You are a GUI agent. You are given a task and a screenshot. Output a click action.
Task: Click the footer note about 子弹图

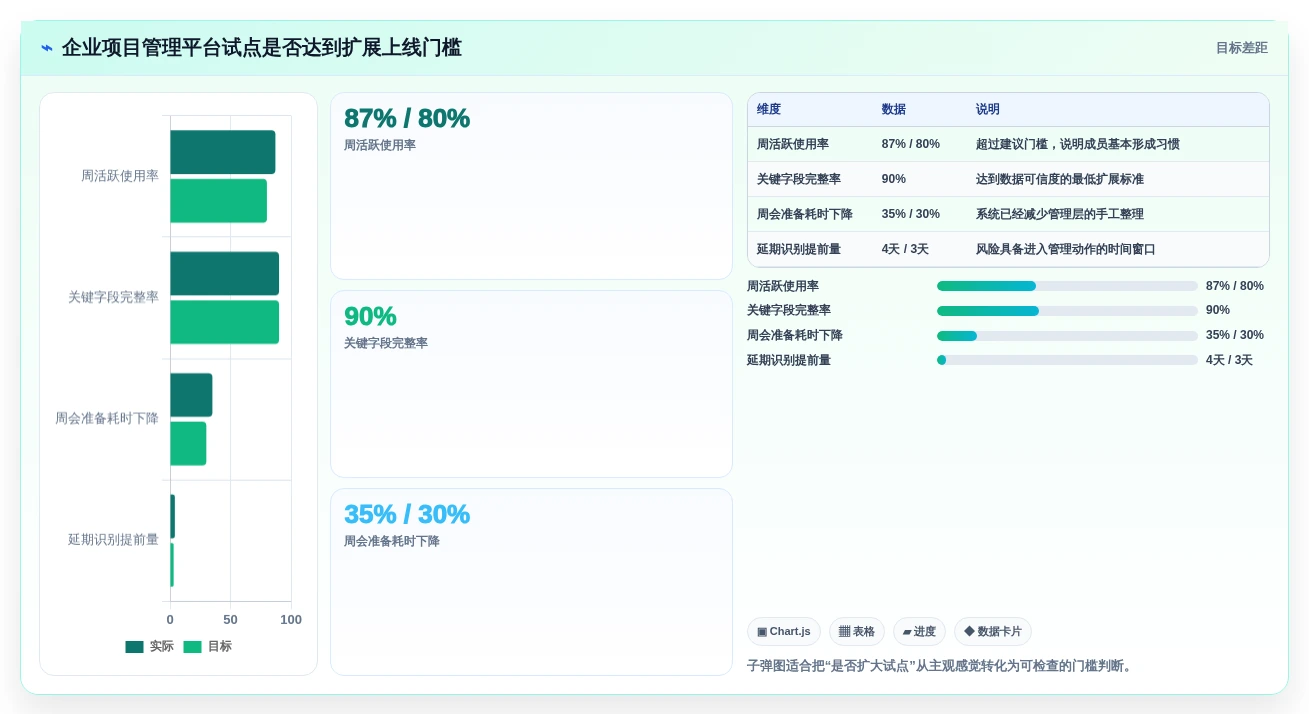click(x=941, y=666)
